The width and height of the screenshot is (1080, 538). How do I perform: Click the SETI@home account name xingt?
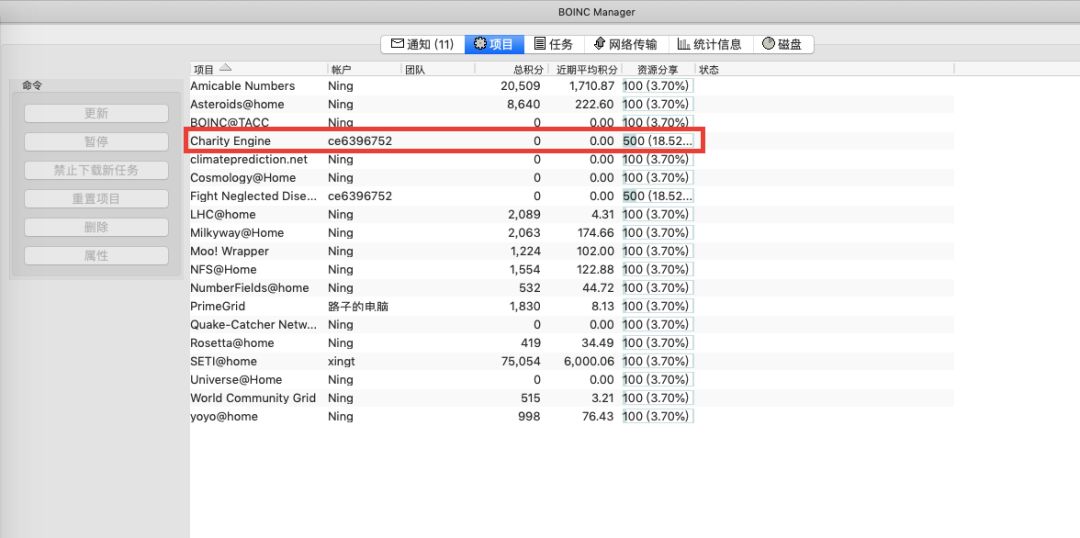pyautogui.click(x=342, y=362)
